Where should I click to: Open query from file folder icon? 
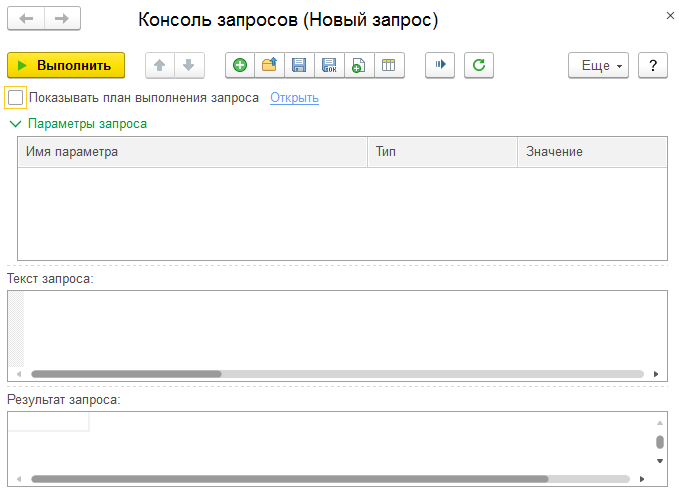point(269,65)
